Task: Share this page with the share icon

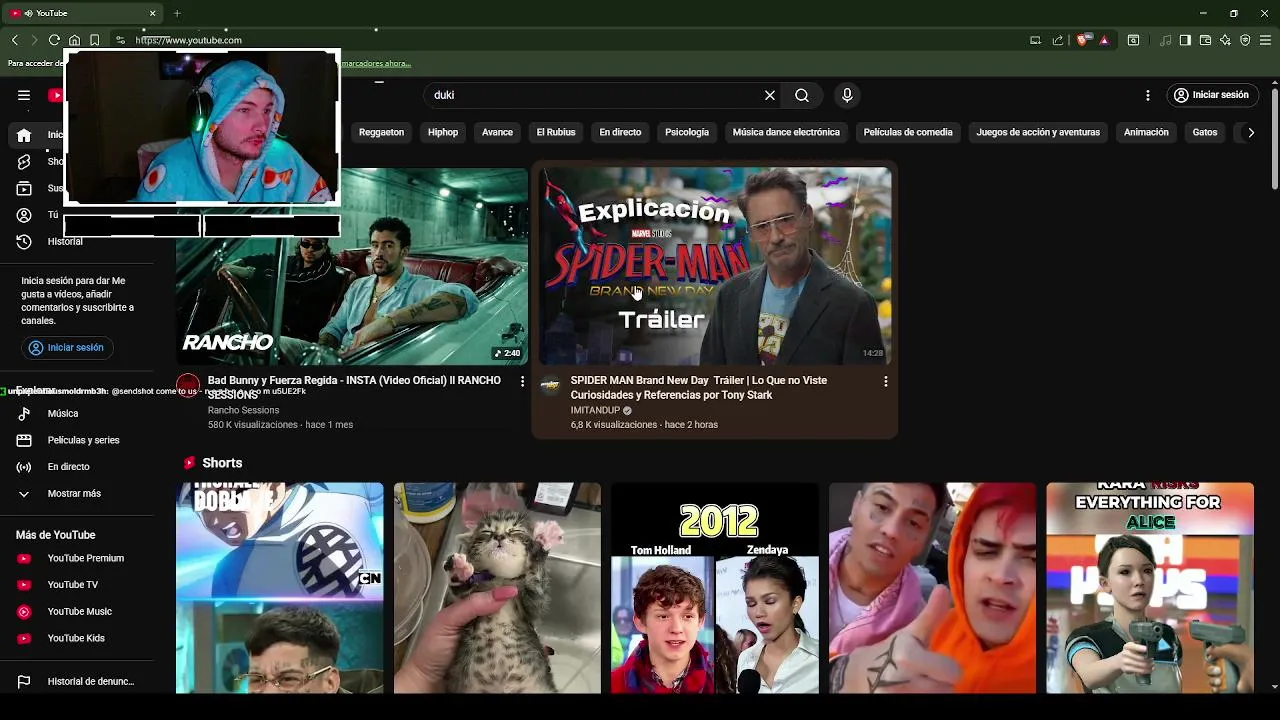Action: (1058, 40)
